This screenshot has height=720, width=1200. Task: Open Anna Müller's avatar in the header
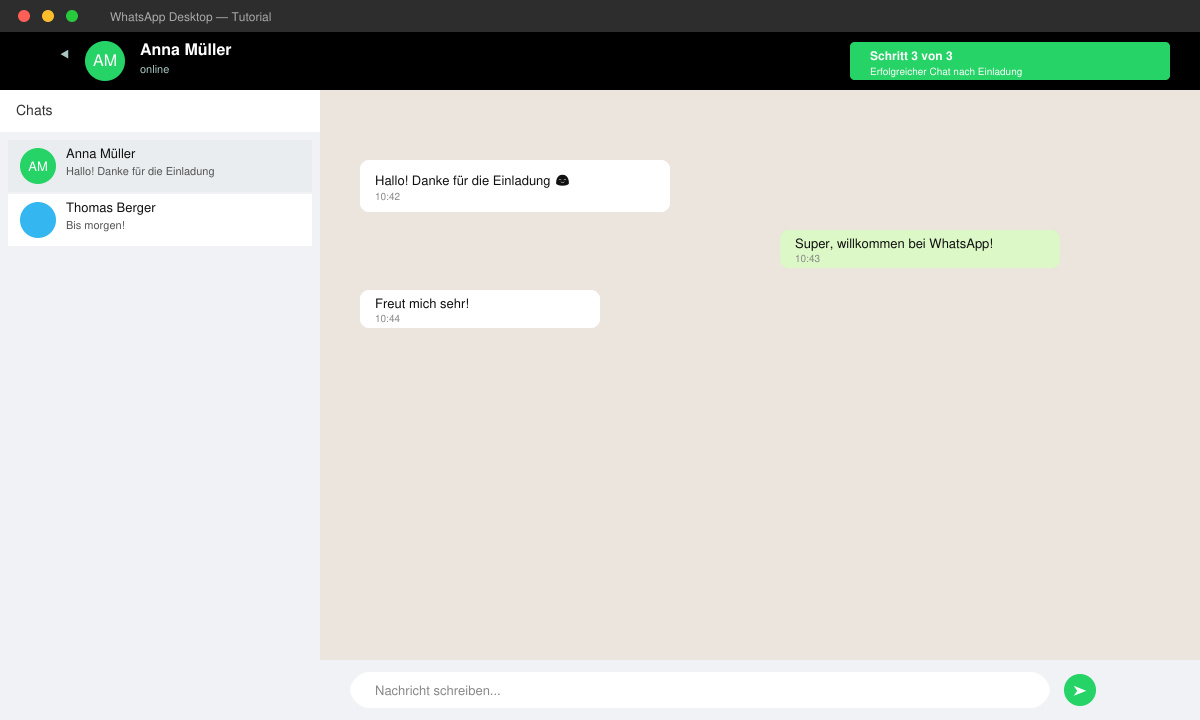point(105,61)
